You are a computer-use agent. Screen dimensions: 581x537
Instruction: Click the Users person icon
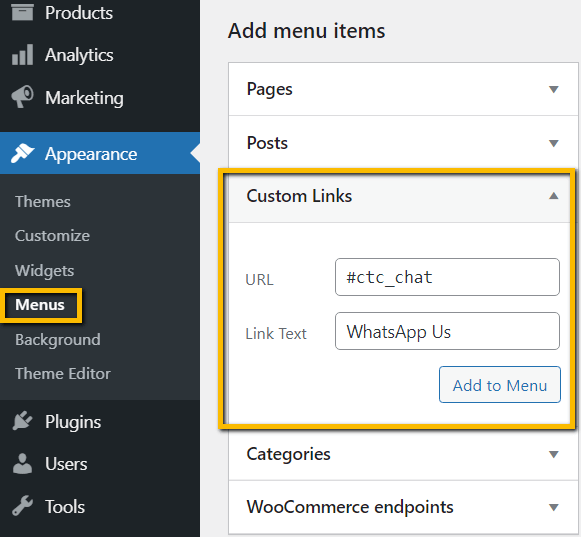(22, 464)
